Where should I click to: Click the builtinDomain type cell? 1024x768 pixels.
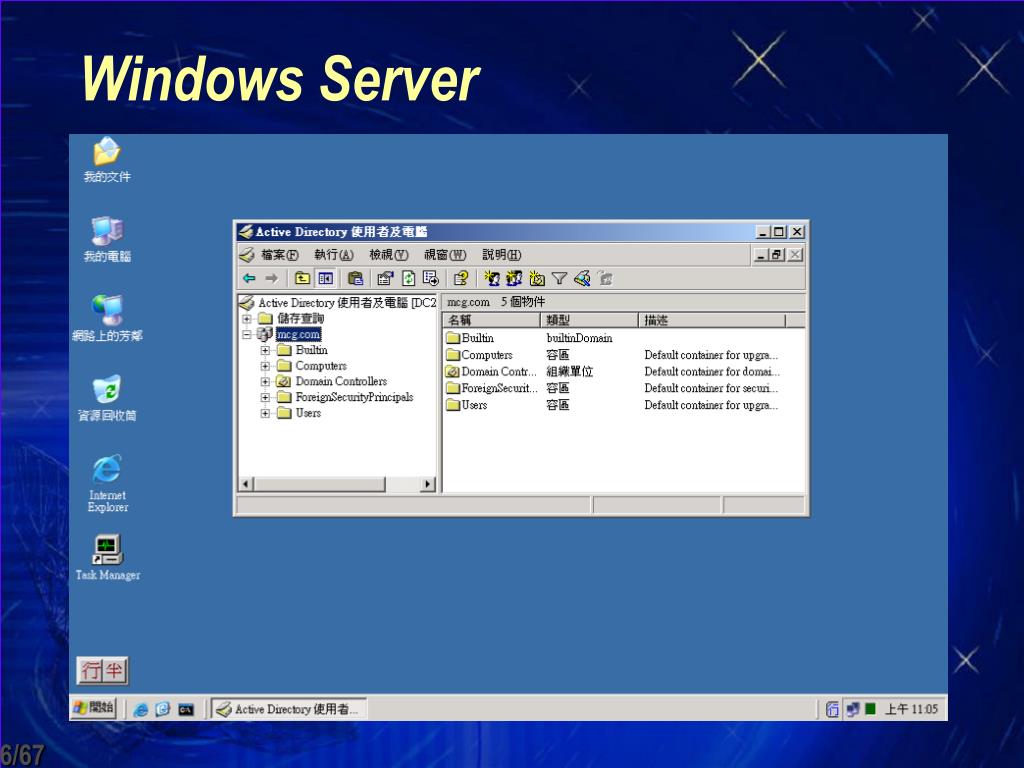click(579, 338)
